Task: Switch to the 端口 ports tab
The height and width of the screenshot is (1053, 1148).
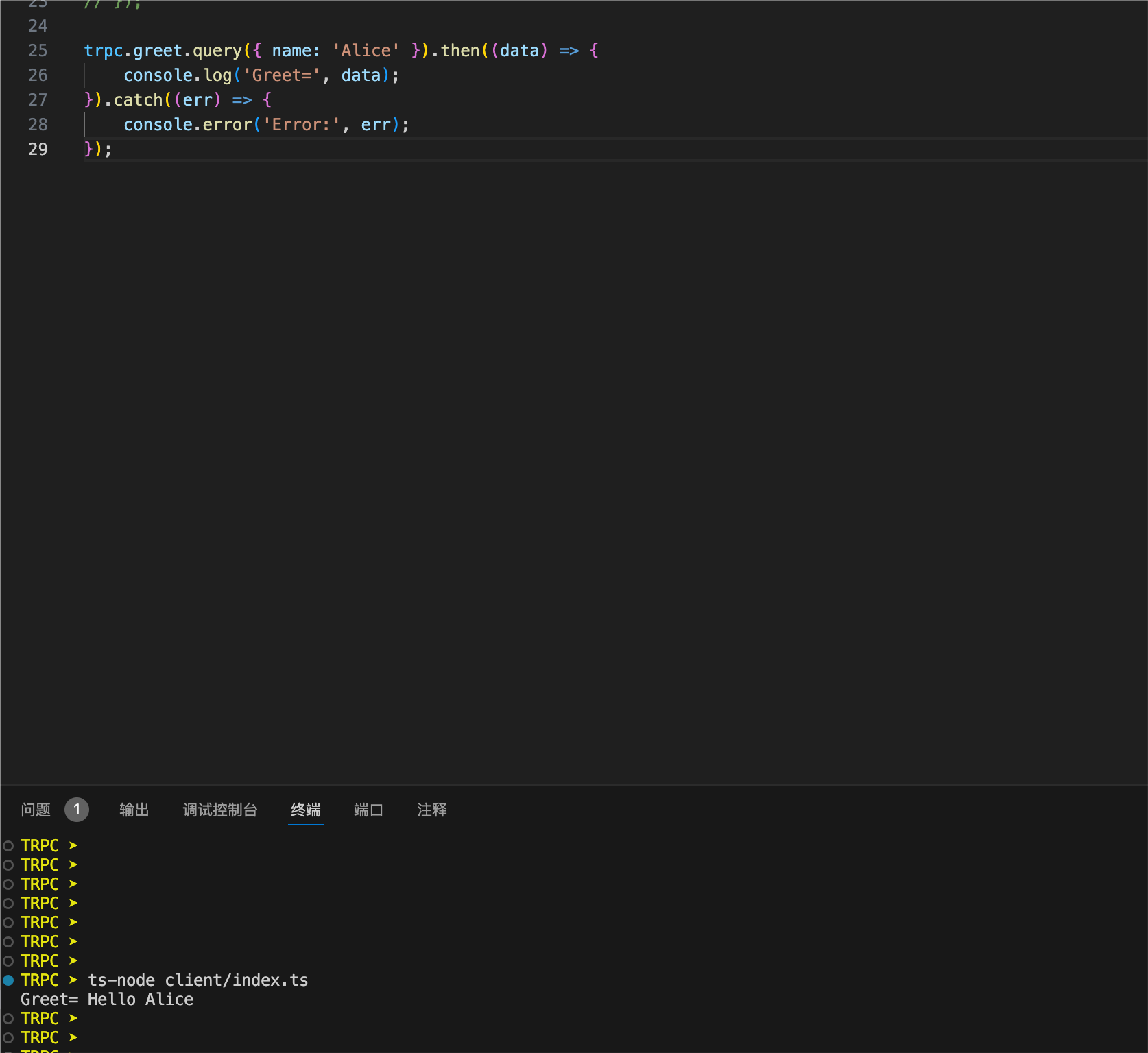Action: click(369, 810)
